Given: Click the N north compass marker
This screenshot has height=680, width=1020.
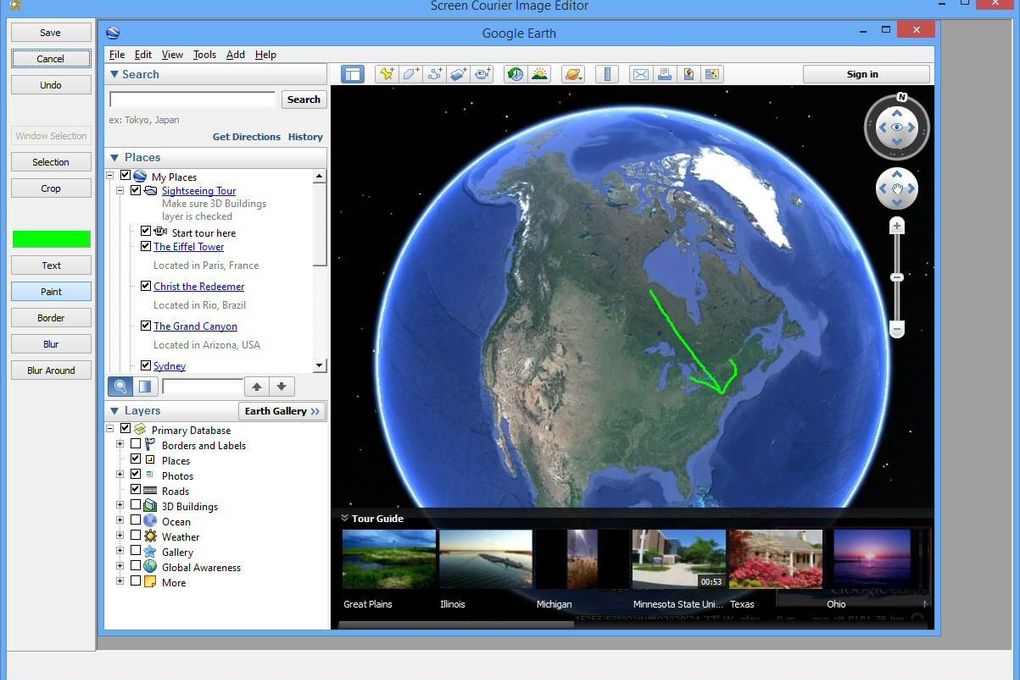Looking at the screenshot, I should pyautogui.click(x=902, y=97).
